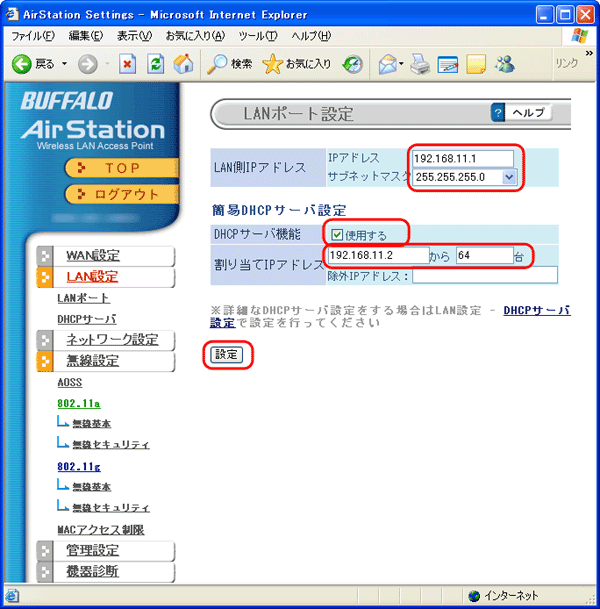Expand the WAN設定 section
Viewport: 600px width, 609px height.
click(x=106, y=256)
